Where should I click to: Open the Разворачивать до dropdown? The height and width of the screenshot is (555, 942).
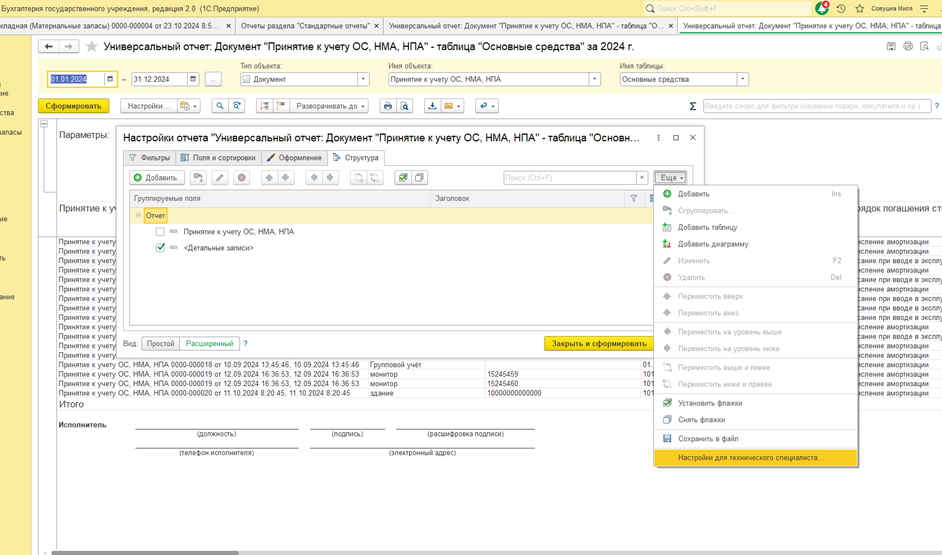pyautogui.click(x=329, y=106)
